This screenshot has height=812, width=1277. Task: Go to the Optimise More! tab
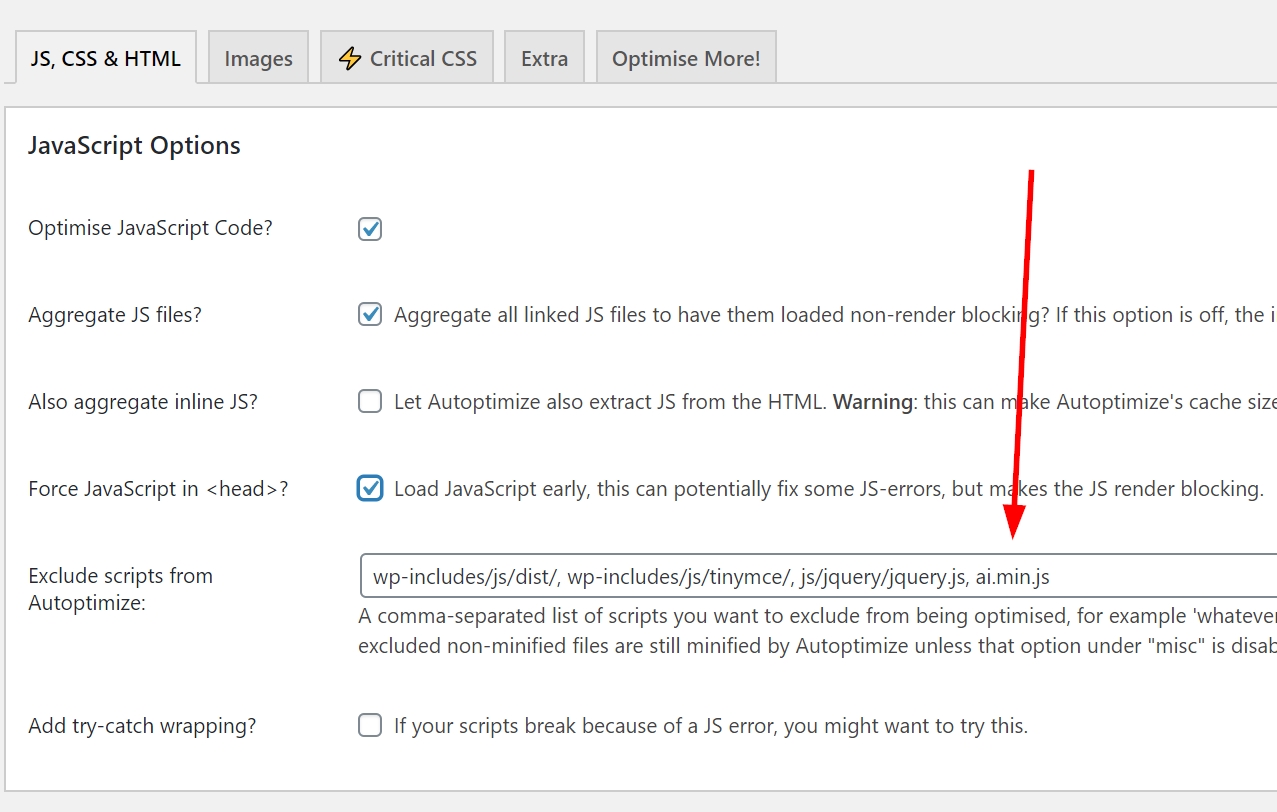tap(686, 59)
